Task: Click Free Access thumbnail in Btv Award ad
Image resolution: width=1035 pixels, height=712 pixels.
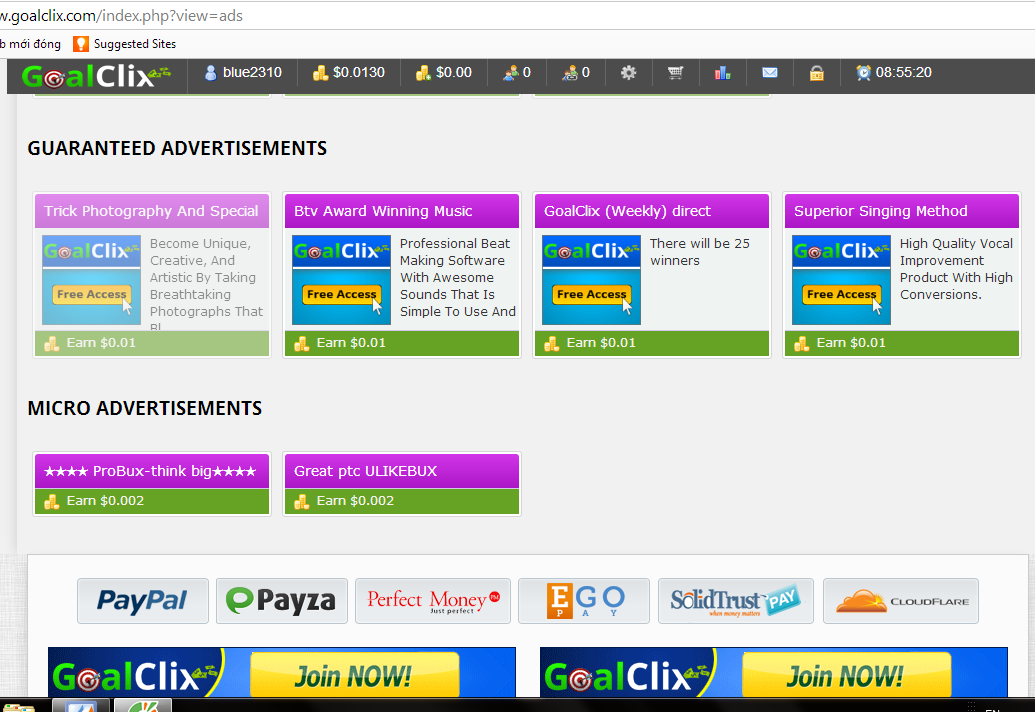Action: [341, 280]
